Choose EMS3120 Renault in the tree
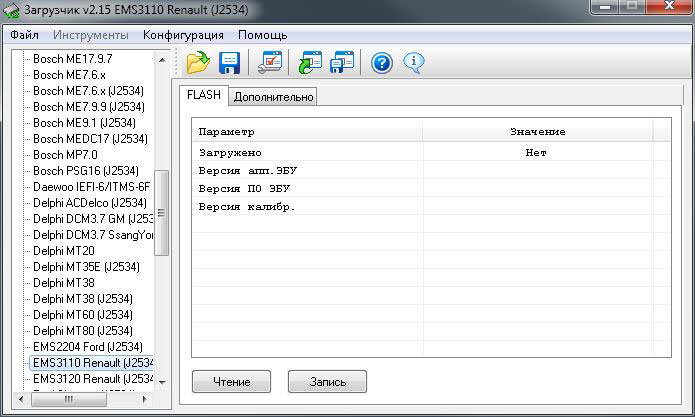Screen dimensions: 695x417 click(93, 379)
